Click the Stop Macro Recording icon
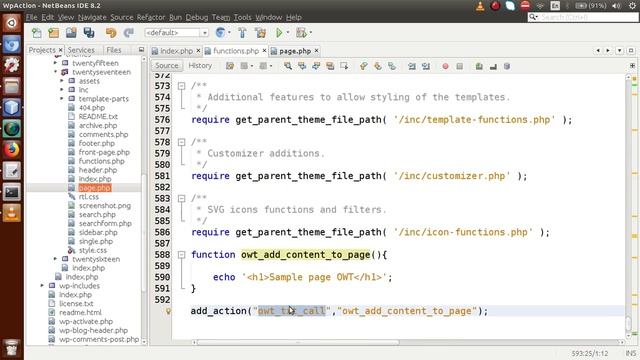The image size is (640, 360). coord(460,66)
